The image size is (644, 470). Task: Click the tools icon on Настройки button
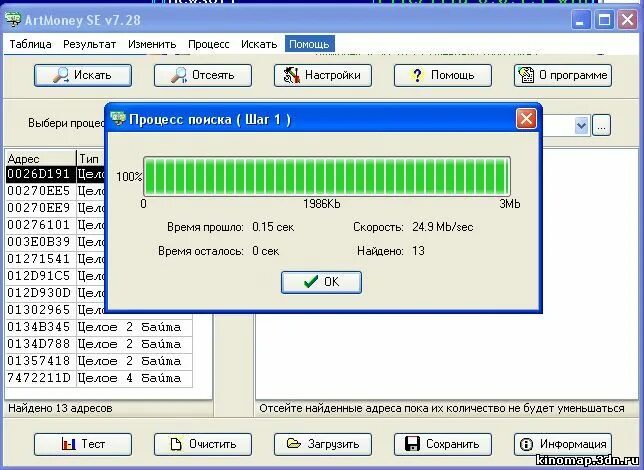(x=292, y=75)
